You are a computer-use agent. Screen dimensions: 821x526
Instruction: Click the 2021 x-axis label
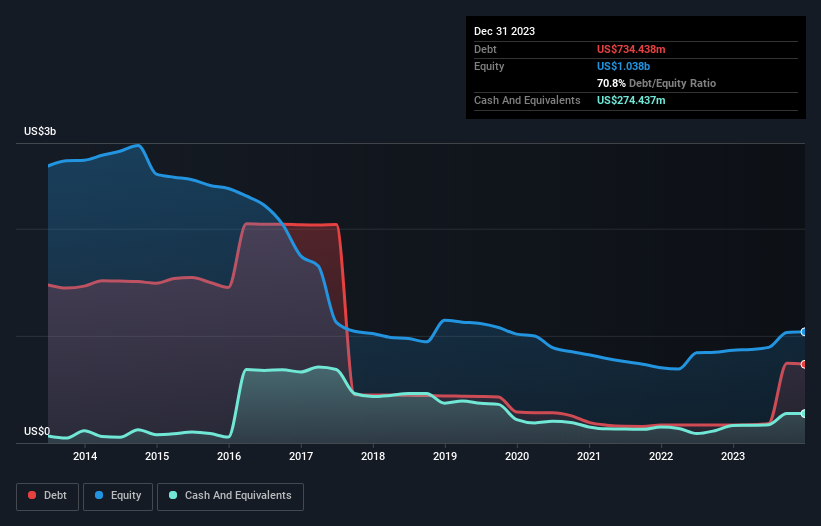pos(589,456)
